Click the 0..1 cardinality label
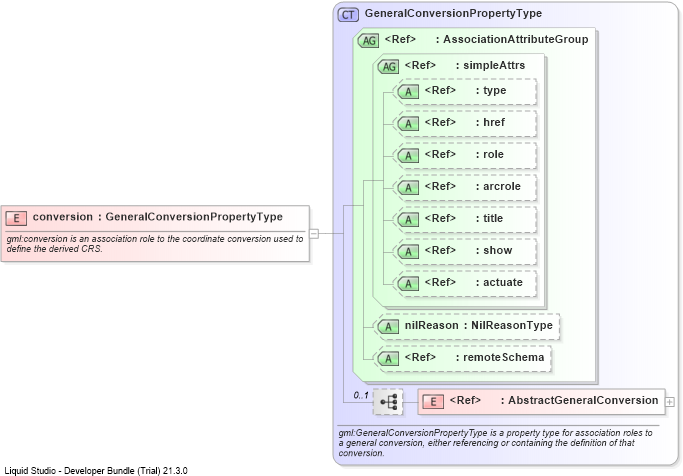This screenshot has width=683, height=476. (361, 395)
